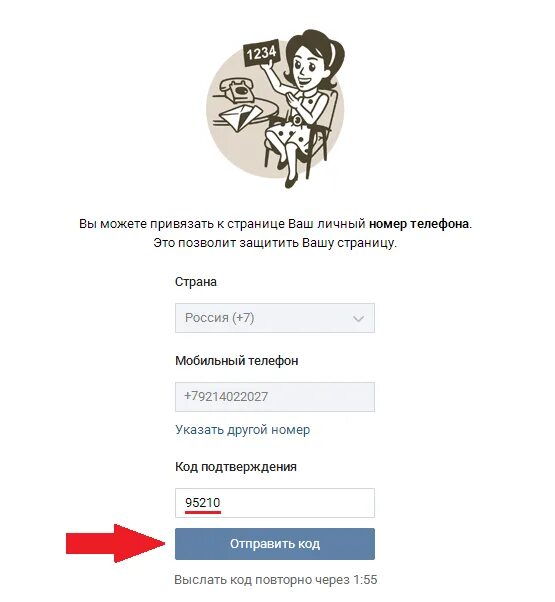Click the woman's polka dot skirt
The image size is (555, 602).
coord(290,135)
